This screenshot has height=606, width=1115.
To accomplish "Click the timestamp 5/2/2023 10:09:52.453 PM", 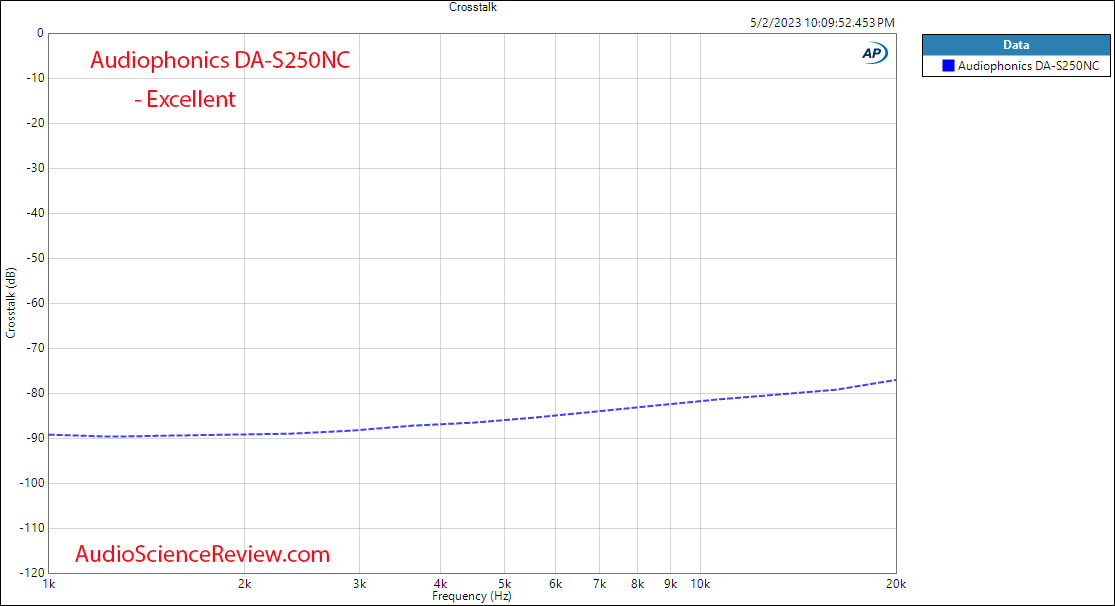I will click(x=822, y=23).
